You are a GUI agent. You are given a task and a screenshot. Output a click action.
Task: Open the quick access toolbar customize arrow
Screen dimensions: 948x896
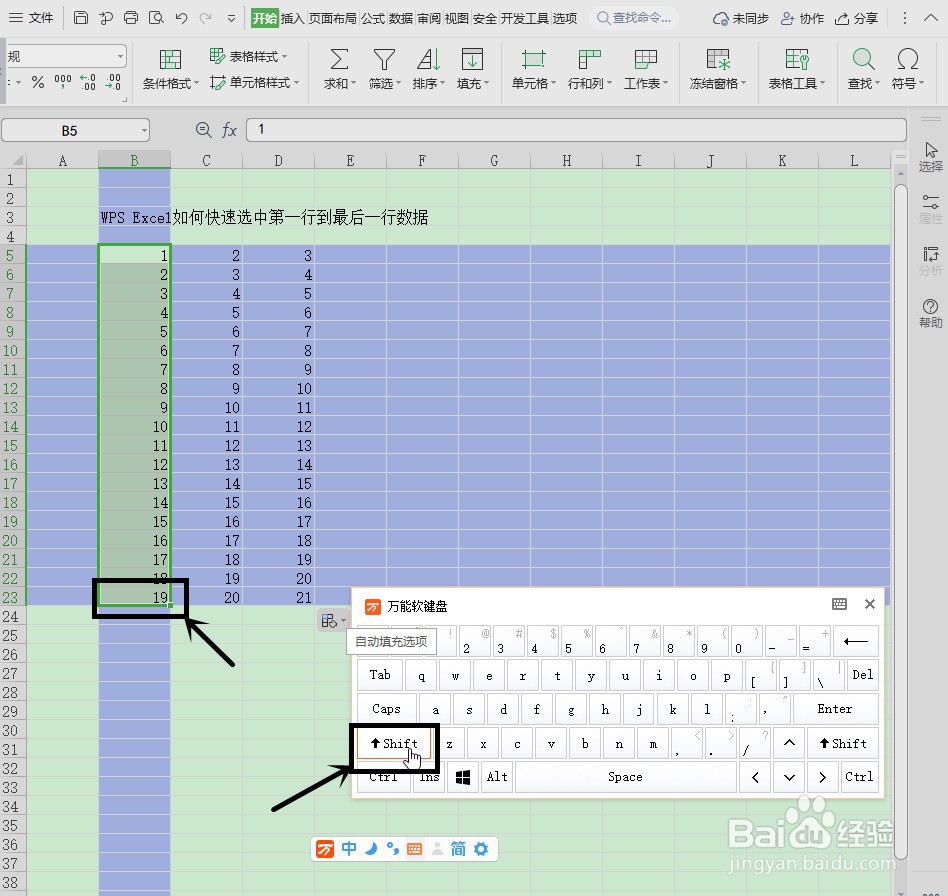(231, 18)
